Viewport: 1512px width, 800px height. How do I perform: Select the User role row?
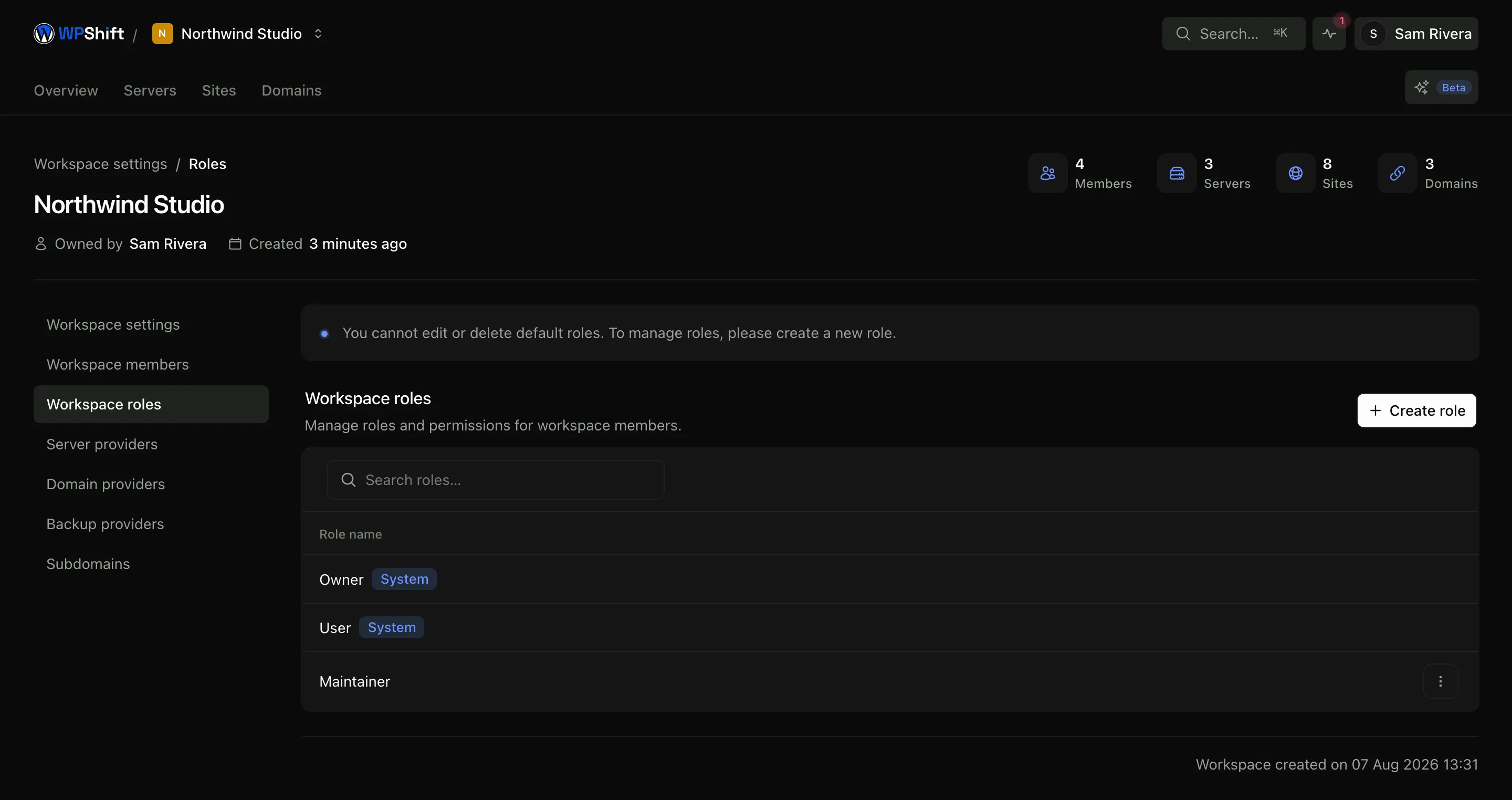click(x=890, y=627)
